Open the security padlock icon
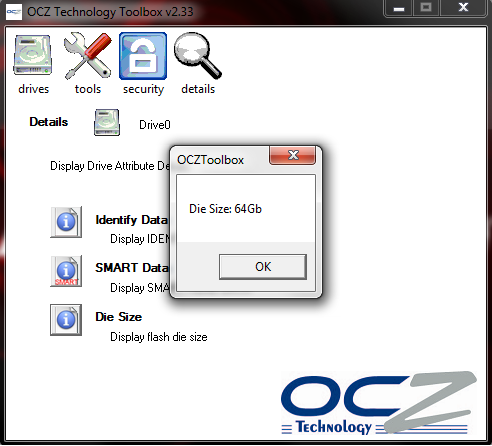The image size is (492, 446). point(143,56)
